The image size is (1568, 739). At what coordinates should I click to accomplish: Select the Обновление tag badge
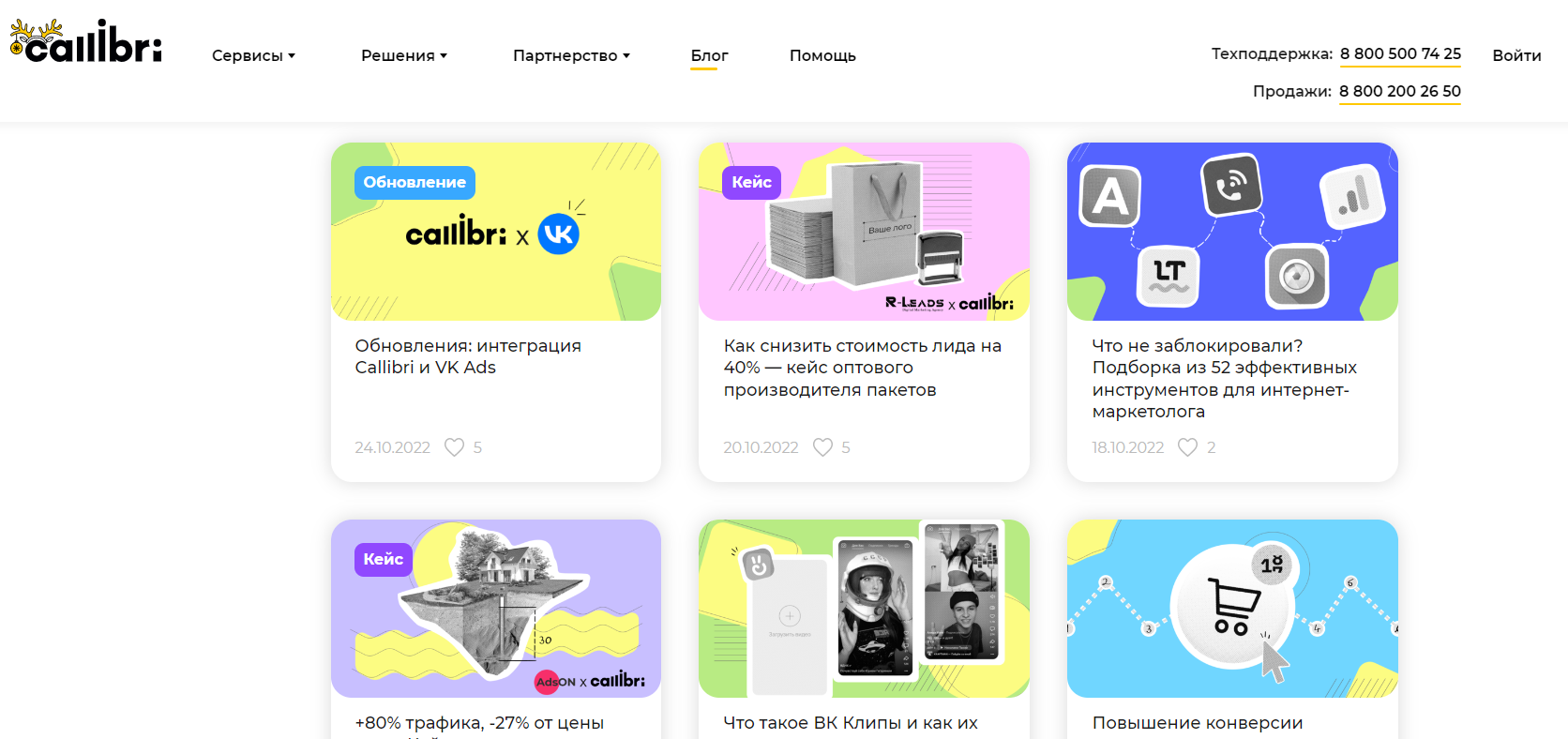coord(415,182)
